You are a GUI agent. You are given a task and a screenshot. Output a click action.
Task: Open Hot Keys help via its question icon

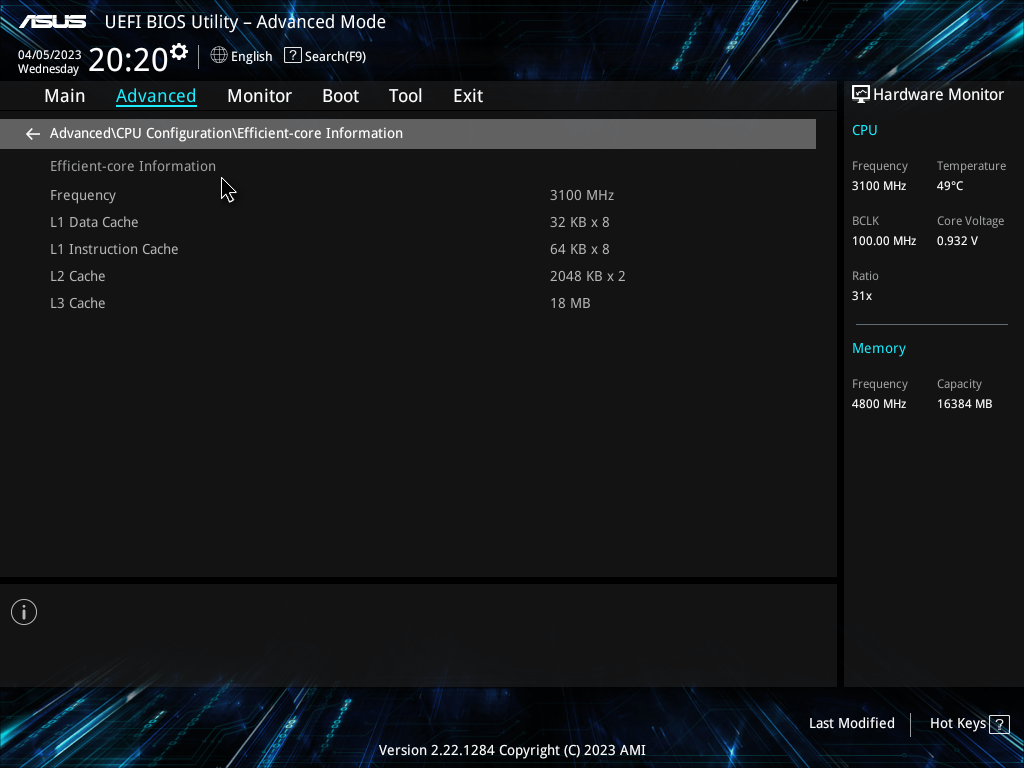coord(1001,723)
